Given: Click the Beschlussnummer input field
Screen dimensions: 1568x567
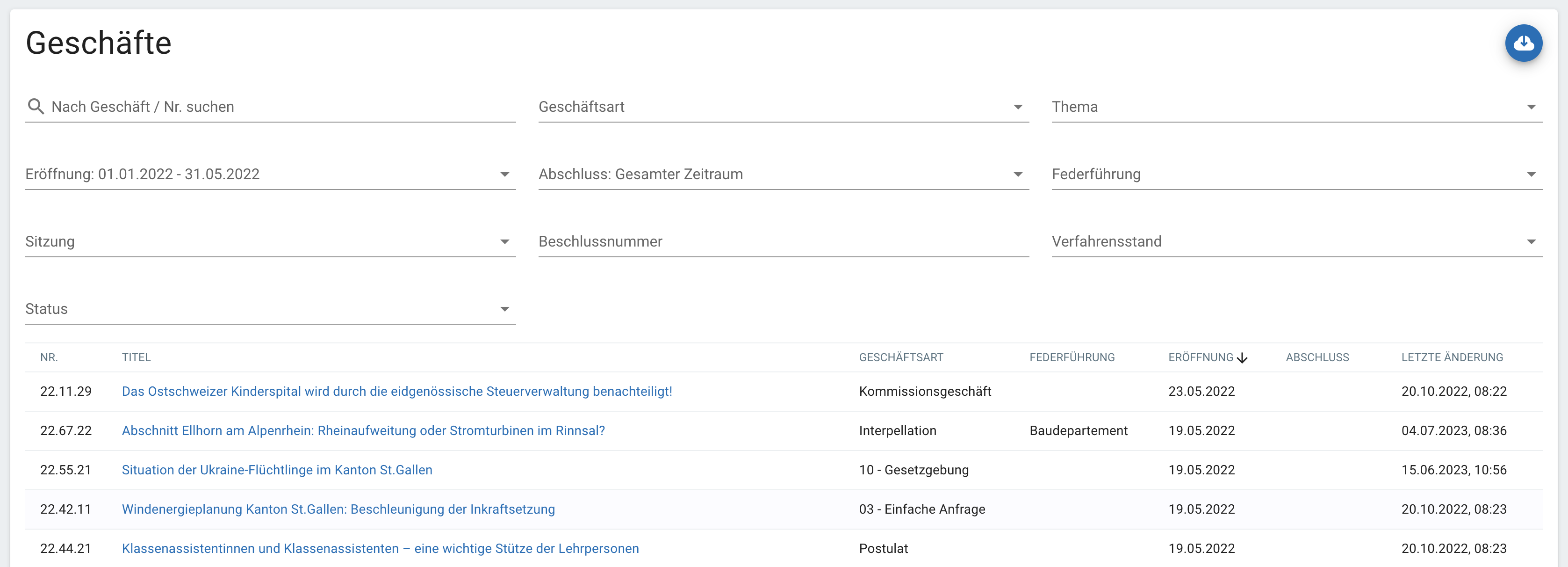Looking at the screenshot, I should coord(783,242).
